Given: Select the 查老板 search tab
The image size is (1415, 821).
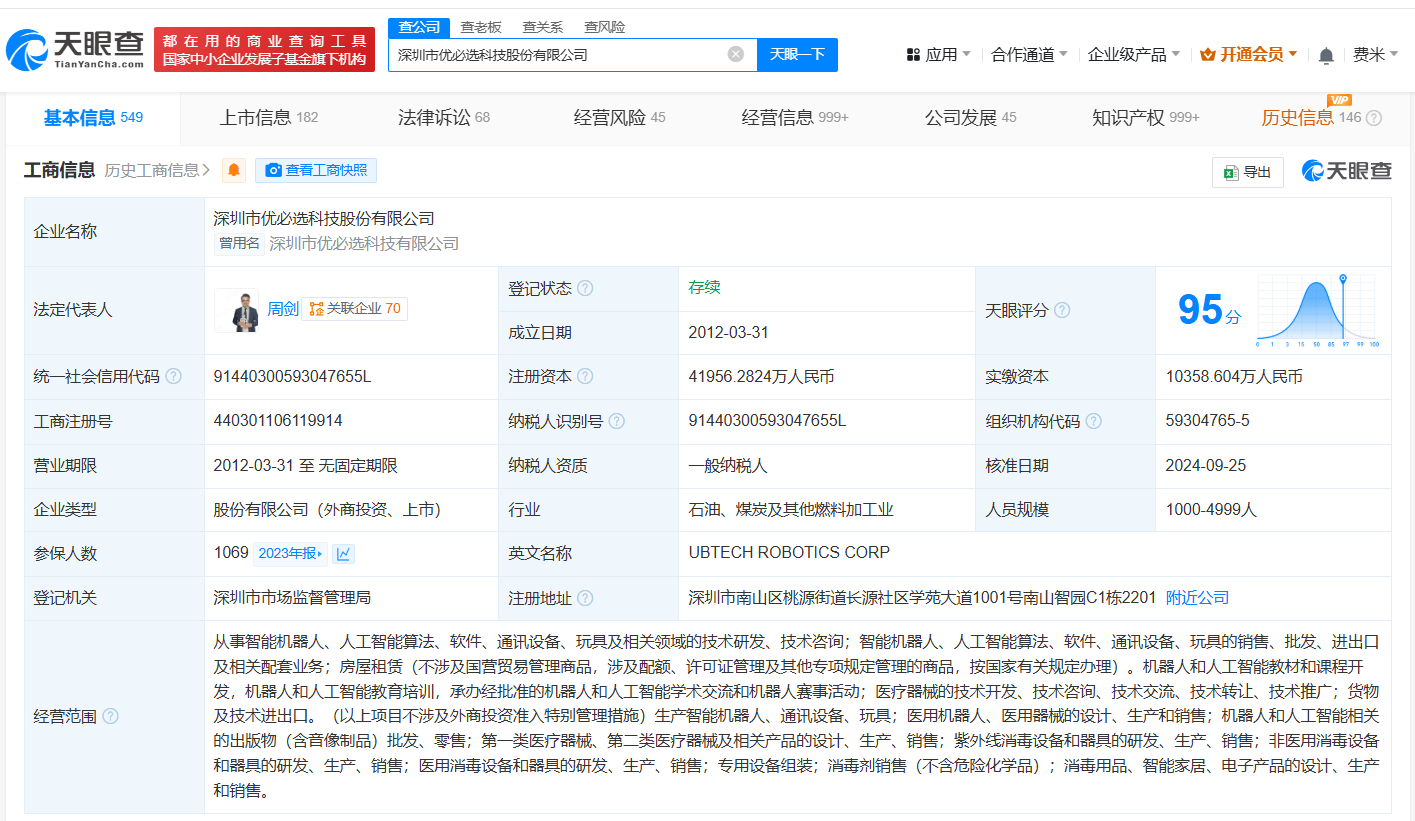Looking at the screenshot, I should 480,27.
